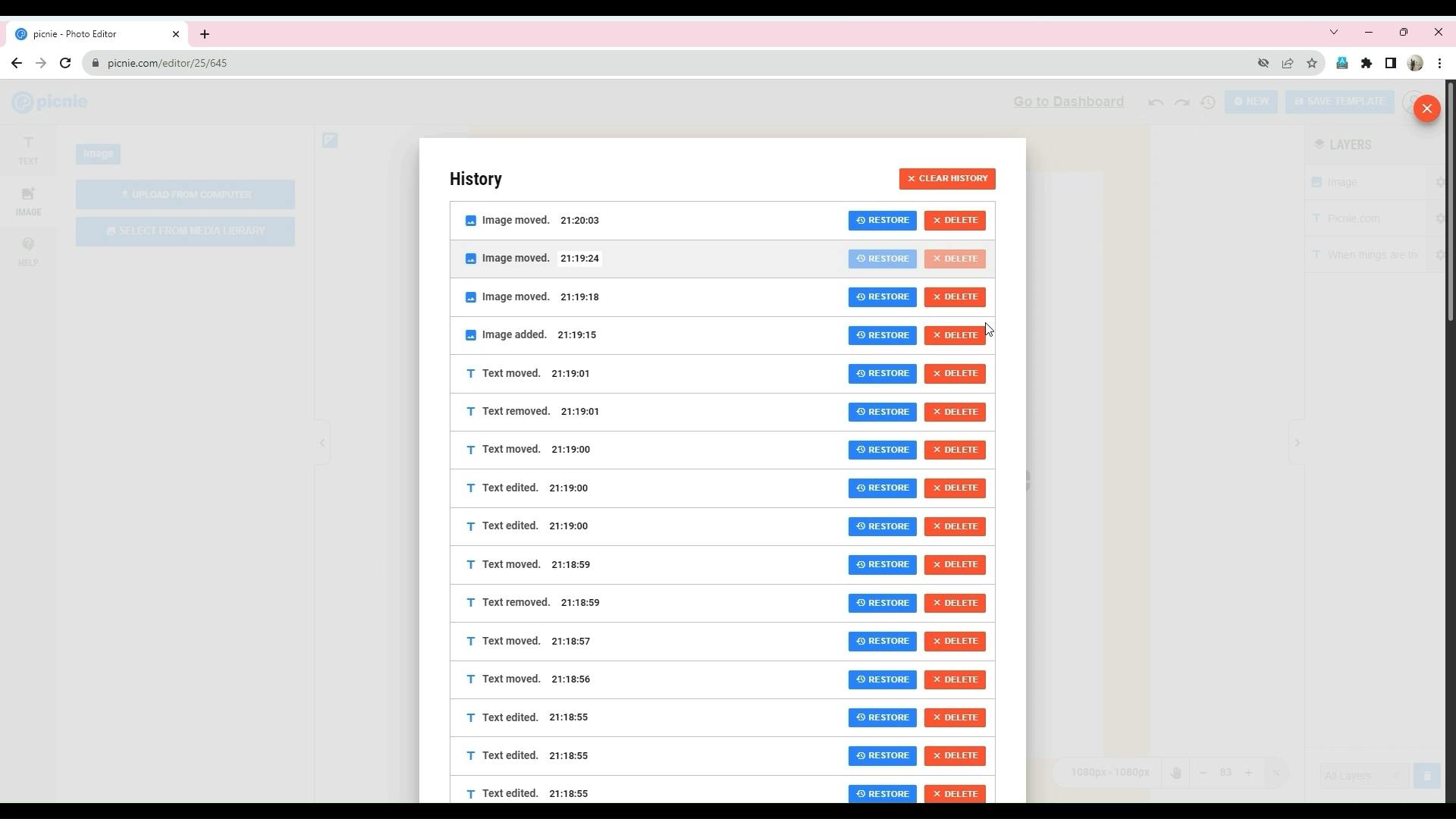This screenshot has height=819, width=1456.
Task: Click the Text tool icon in sidebar
Action: tap(28, 150)
